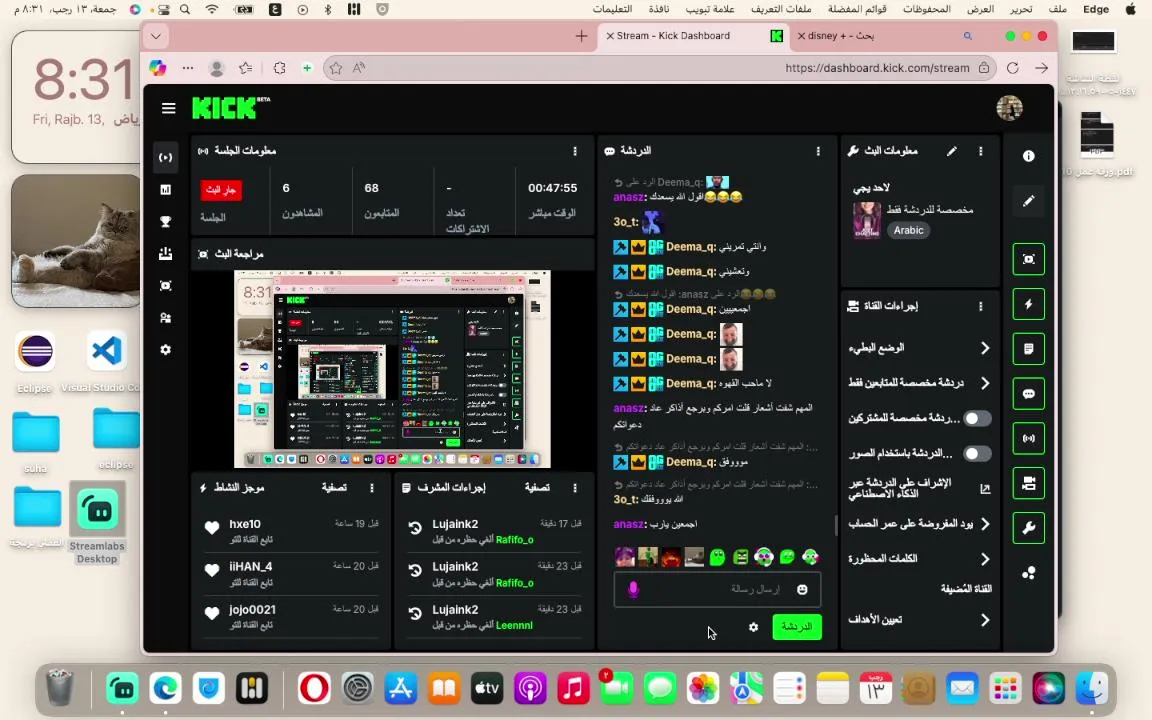Click تصفية filter in the moderator actions panel

(x=537, y=488)
